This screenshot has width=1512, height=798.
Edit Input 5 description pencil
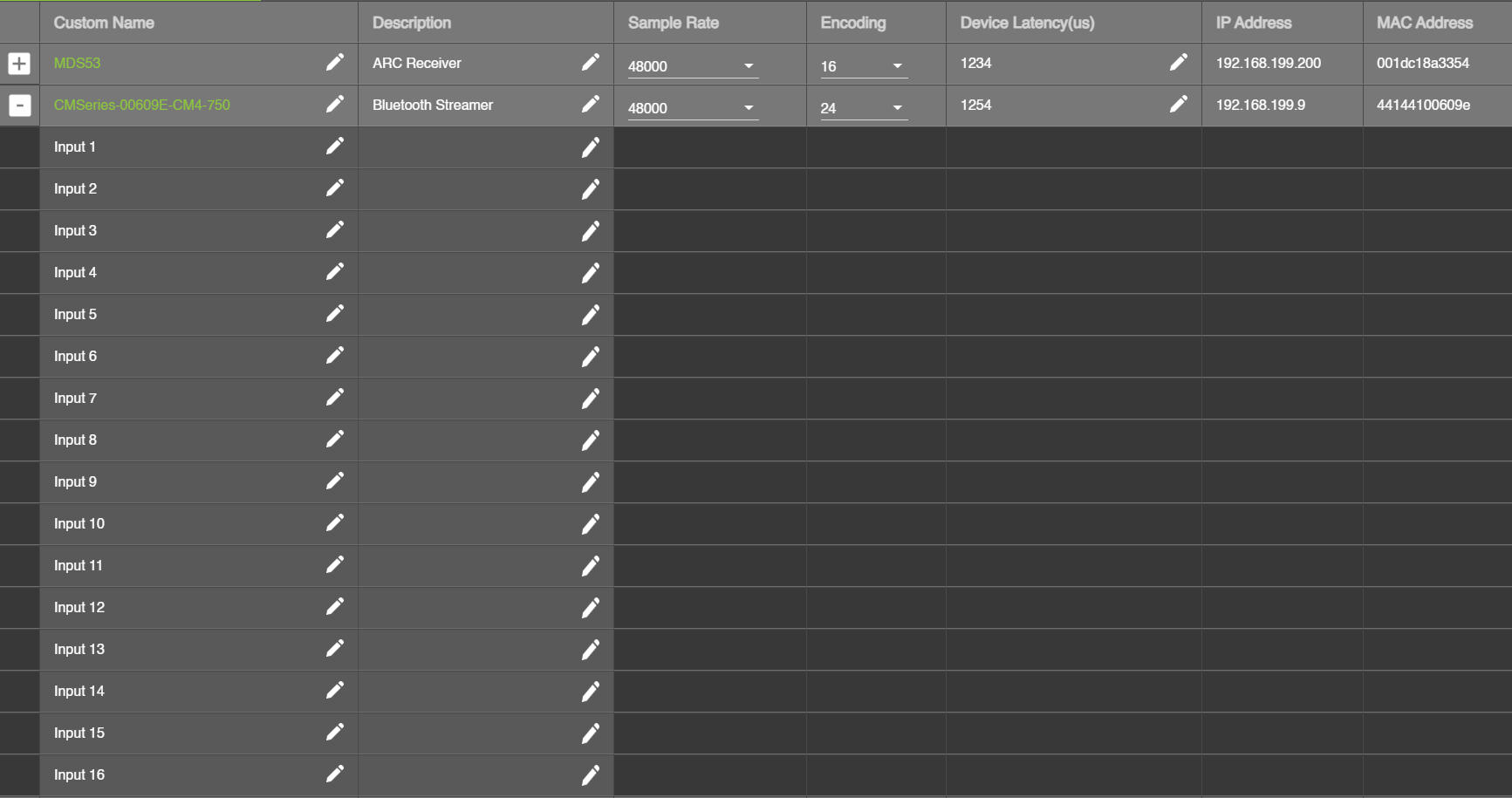coord(591,315)
